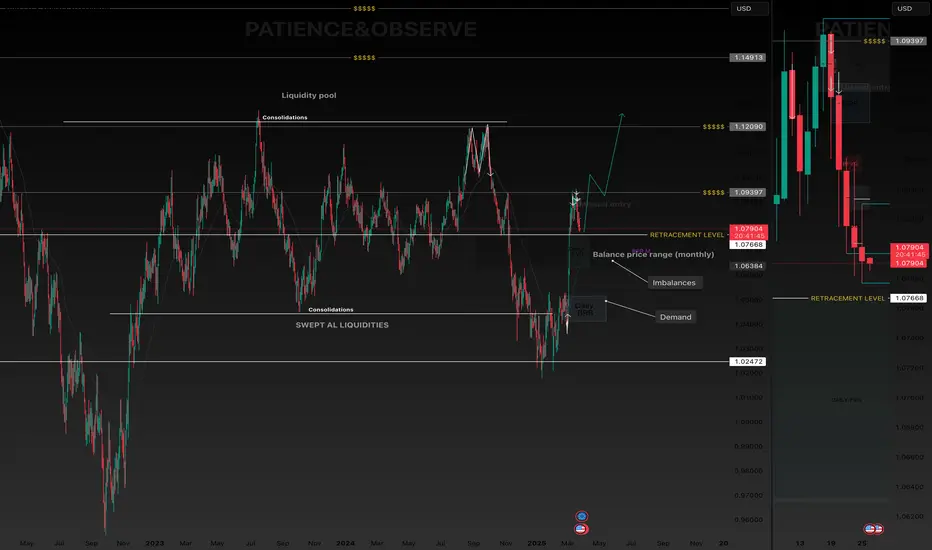Select Balance price range (monthly) annotation
932x550 pixels.
[653, 254]
